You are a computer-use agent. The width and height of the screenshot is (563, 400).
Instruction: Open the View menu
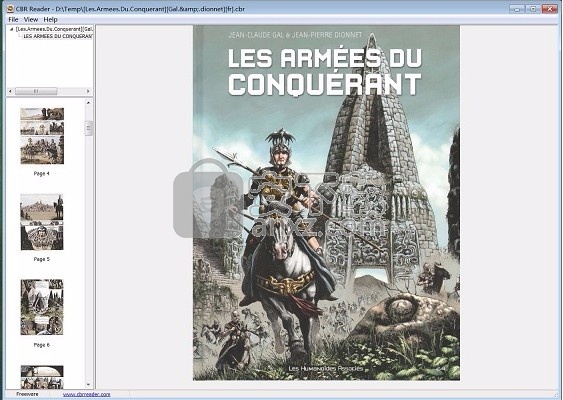pyautogui.click(x=31, y=19)
